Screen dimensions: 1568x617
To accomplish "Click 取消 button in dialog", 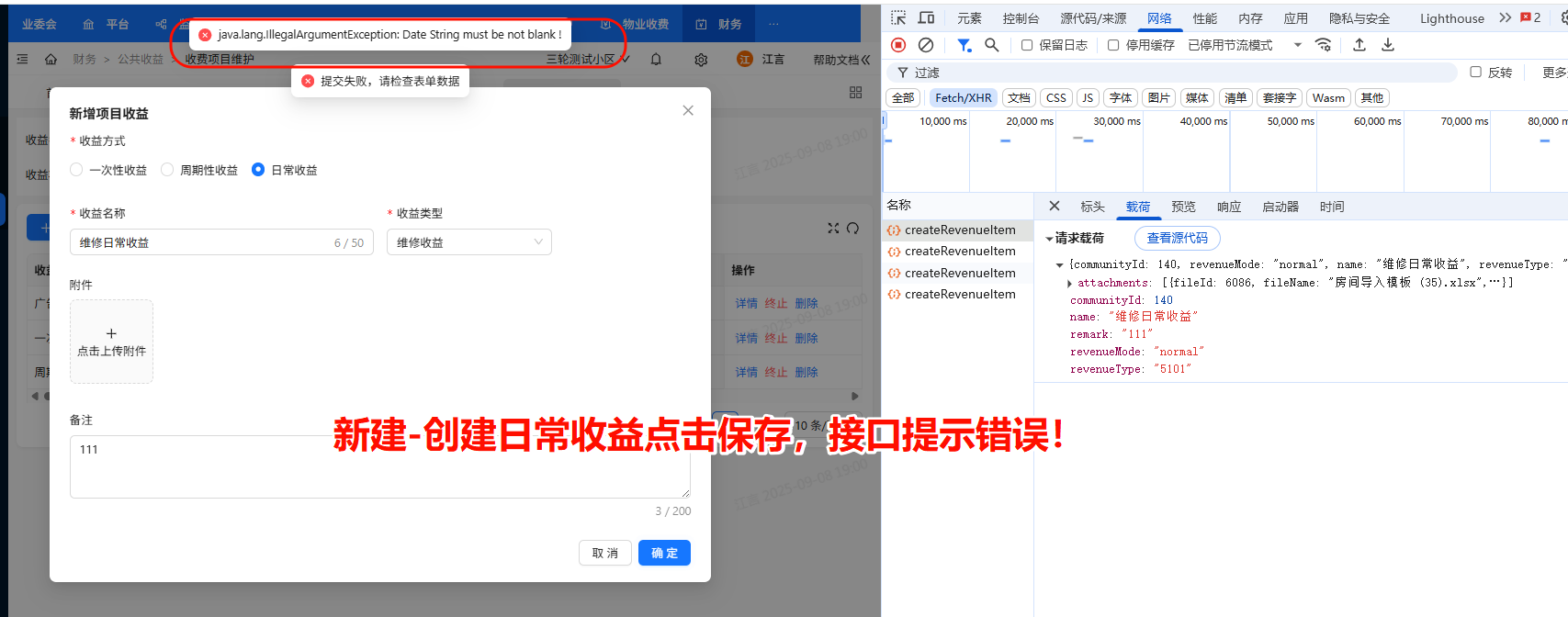I will [604, 553].
